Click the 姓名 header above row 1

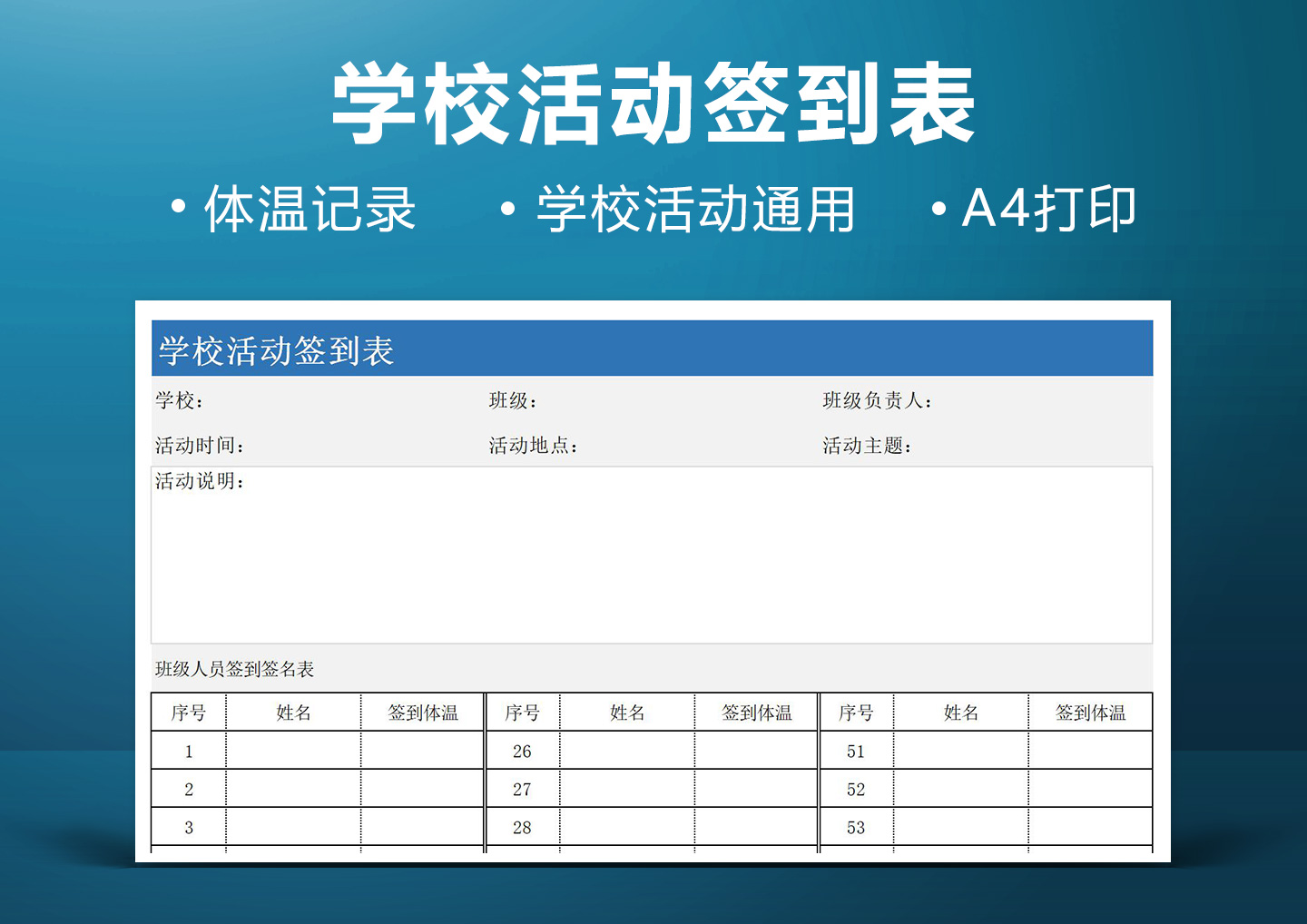(x=293, y=713)
